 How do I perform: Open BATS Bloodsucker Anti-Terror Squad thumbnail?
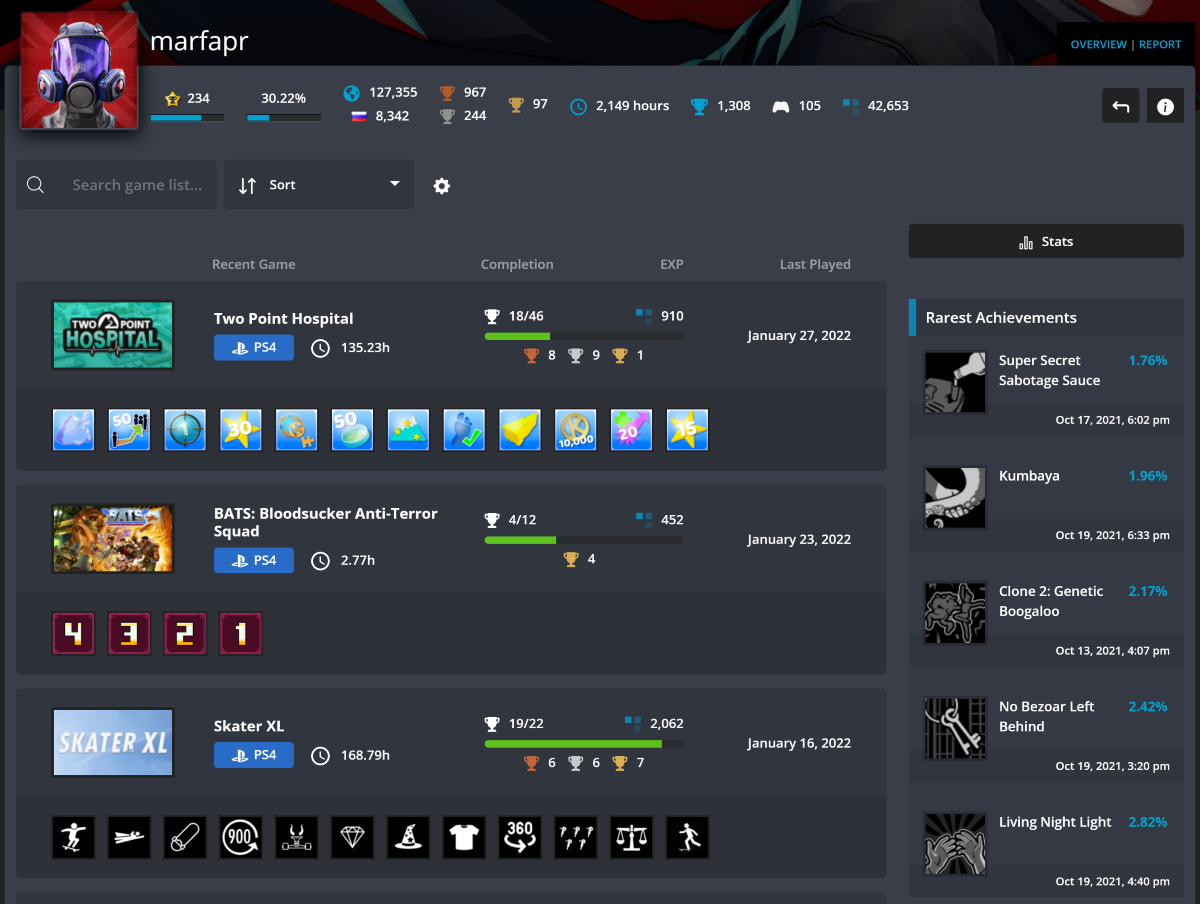pos(113,539)
